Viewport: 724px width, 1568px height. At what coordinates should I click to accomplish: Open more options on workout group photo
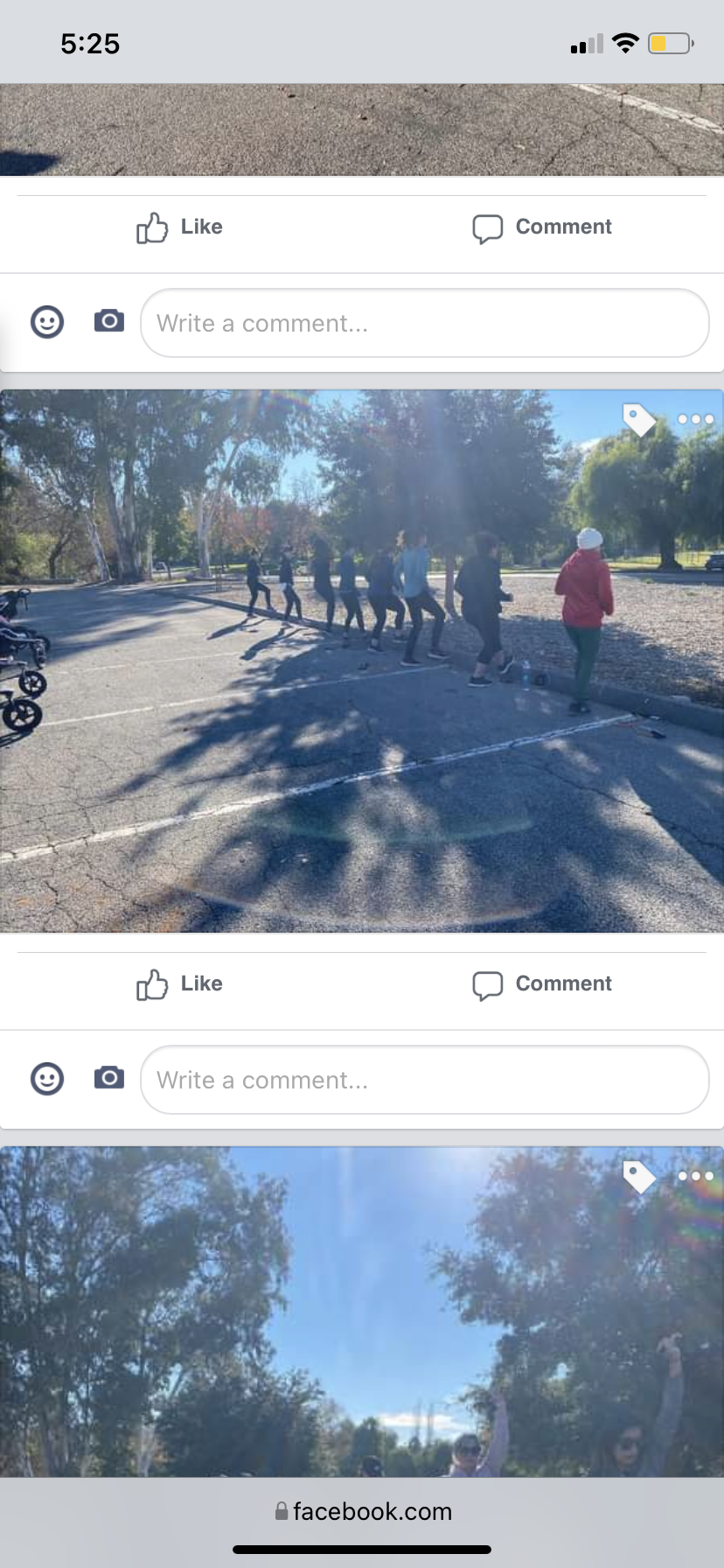[x=696, y=419]
